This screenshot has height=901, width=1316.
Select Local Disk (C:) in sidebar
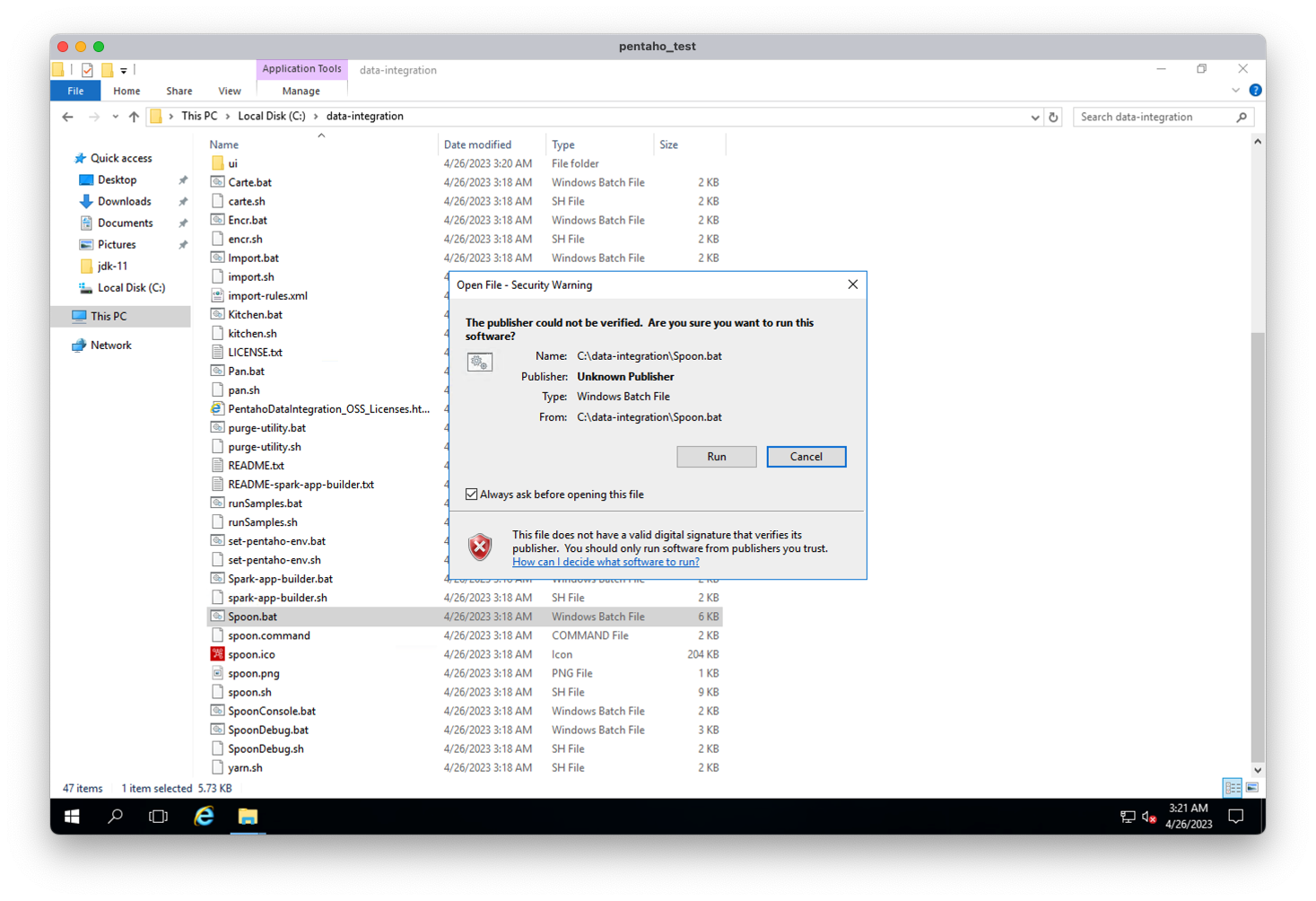coord(131,287)
